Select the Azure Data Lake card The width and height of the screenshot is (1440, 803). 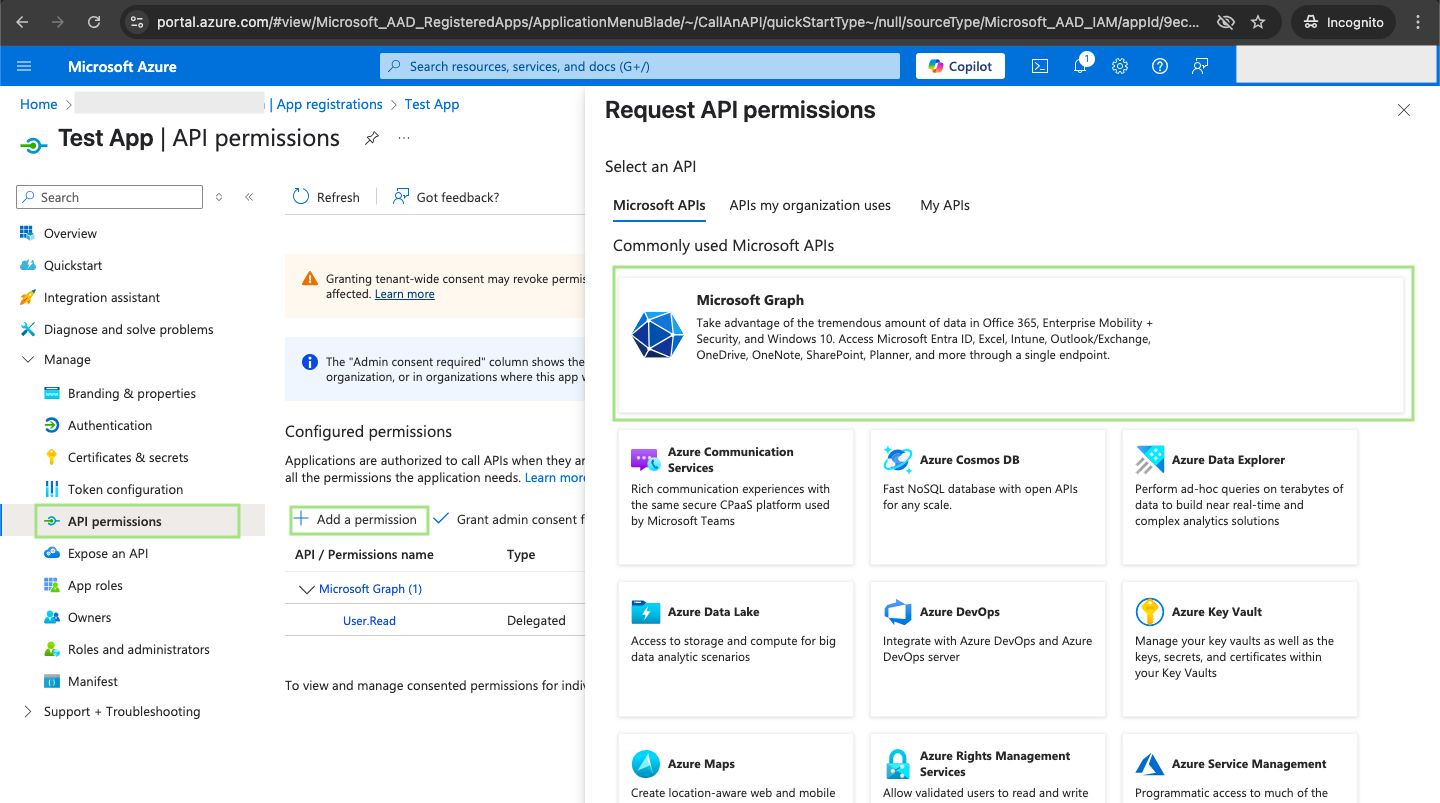(x=736, y=649)
